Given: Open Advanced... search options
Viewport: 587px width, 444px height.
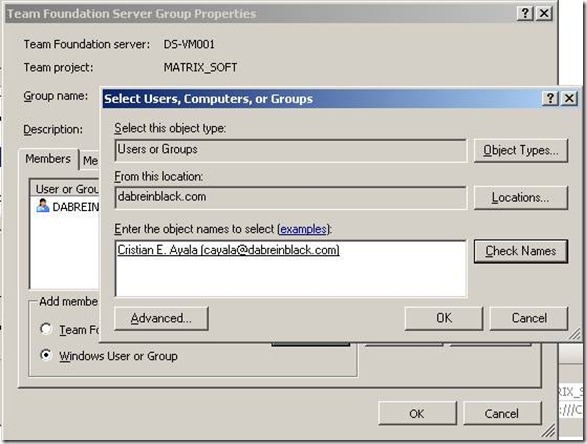Looking at the screenshot, I should [x=161, y=319].
